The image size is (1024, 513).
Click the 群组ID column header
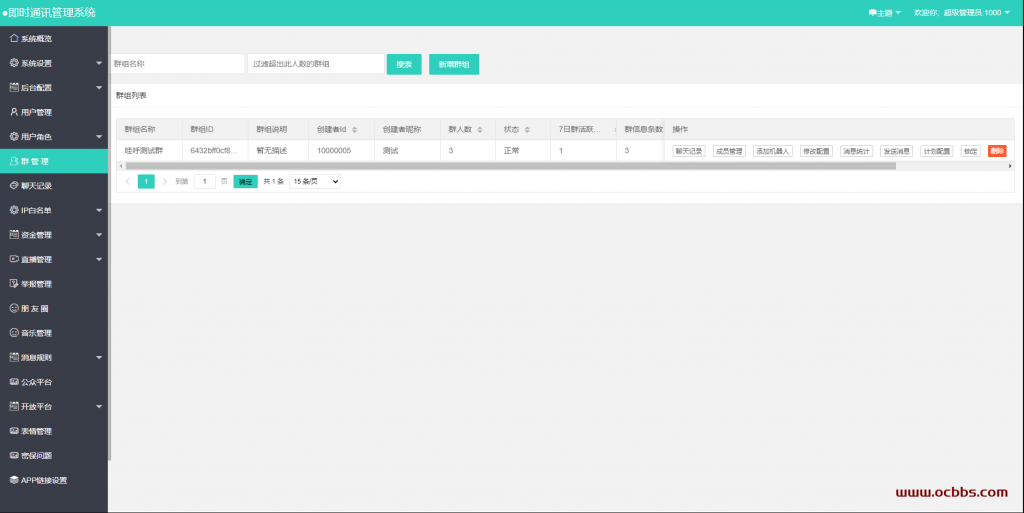click(x=215, y=129)
